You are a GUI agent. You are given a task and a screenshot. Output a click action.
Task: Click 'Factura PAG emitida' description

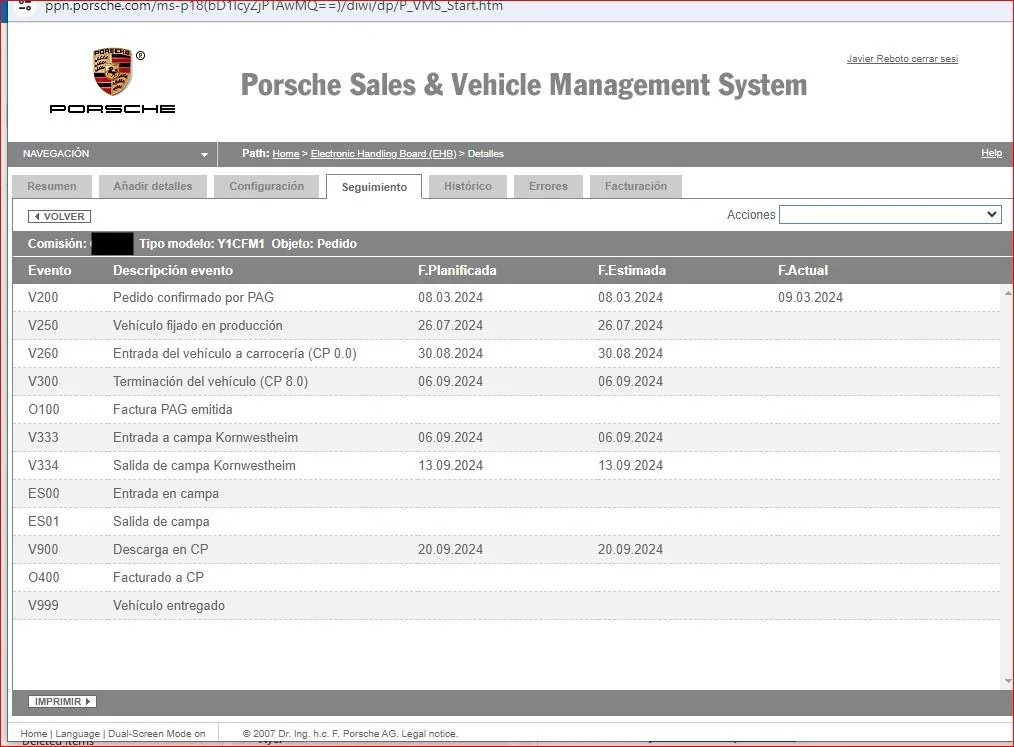tap(173, 409)
